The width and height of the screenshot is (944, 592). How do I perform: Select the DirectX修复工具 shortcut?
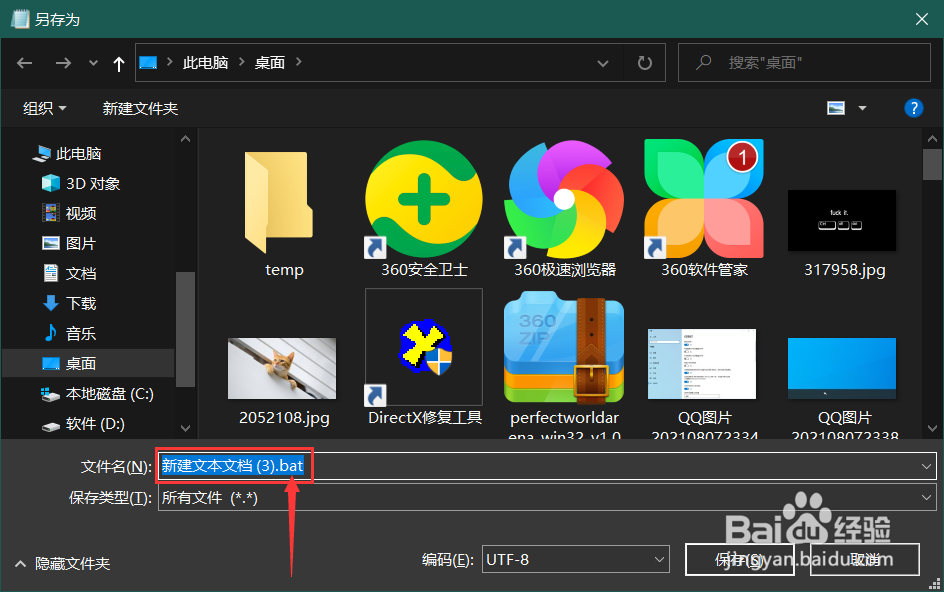(x=424, y=357)
